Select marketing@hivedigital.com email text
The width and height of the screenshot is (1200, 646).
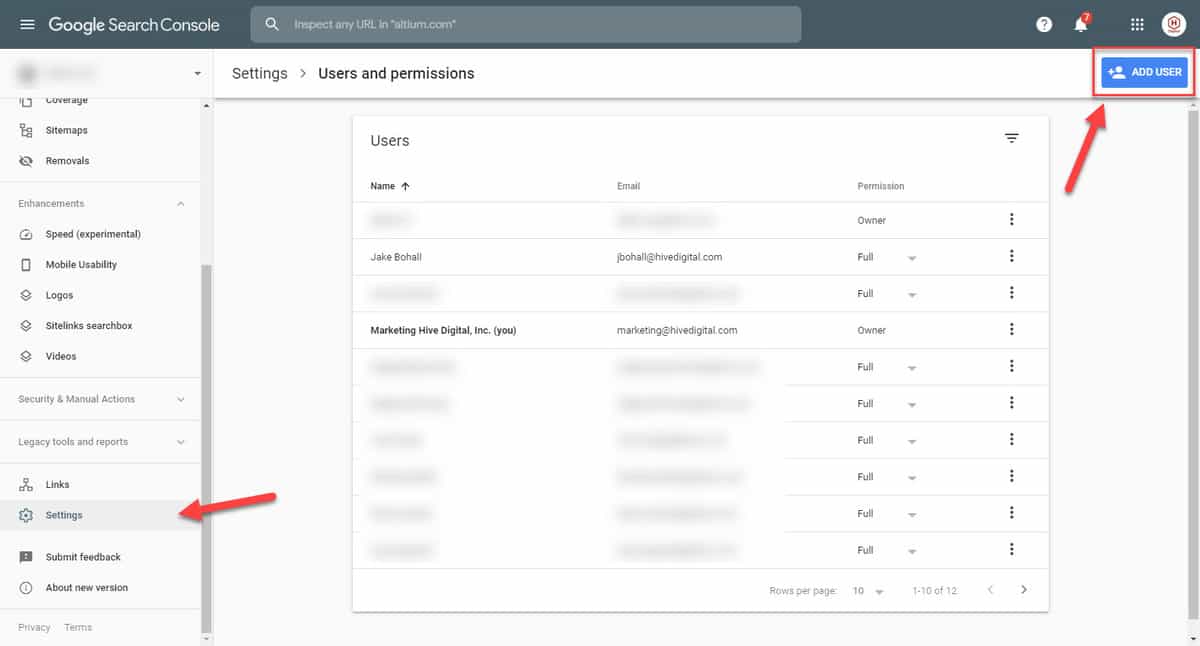(x=678, y=330)
